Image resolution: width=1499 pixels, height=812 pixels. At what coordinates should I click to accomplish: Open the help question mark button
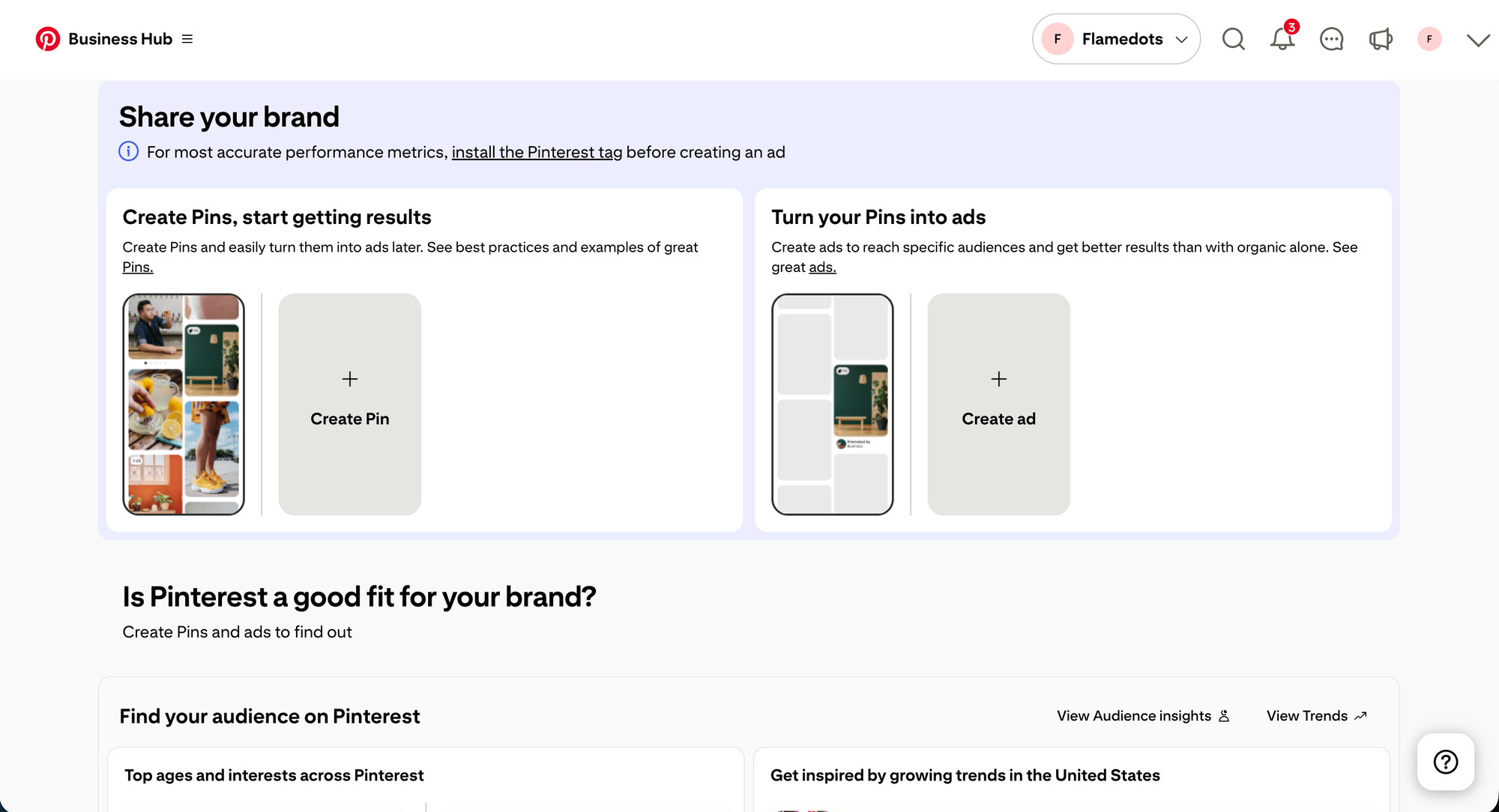[1445, 762]
